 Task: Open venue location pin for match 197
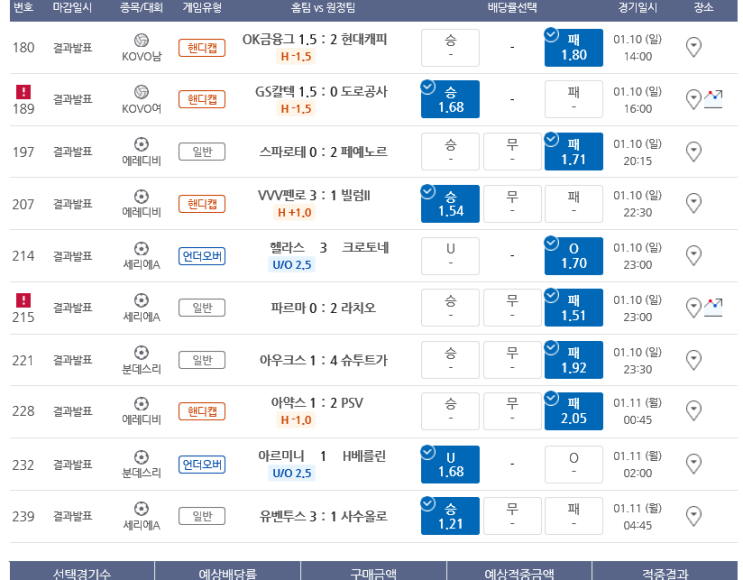[x=693, y=152]
